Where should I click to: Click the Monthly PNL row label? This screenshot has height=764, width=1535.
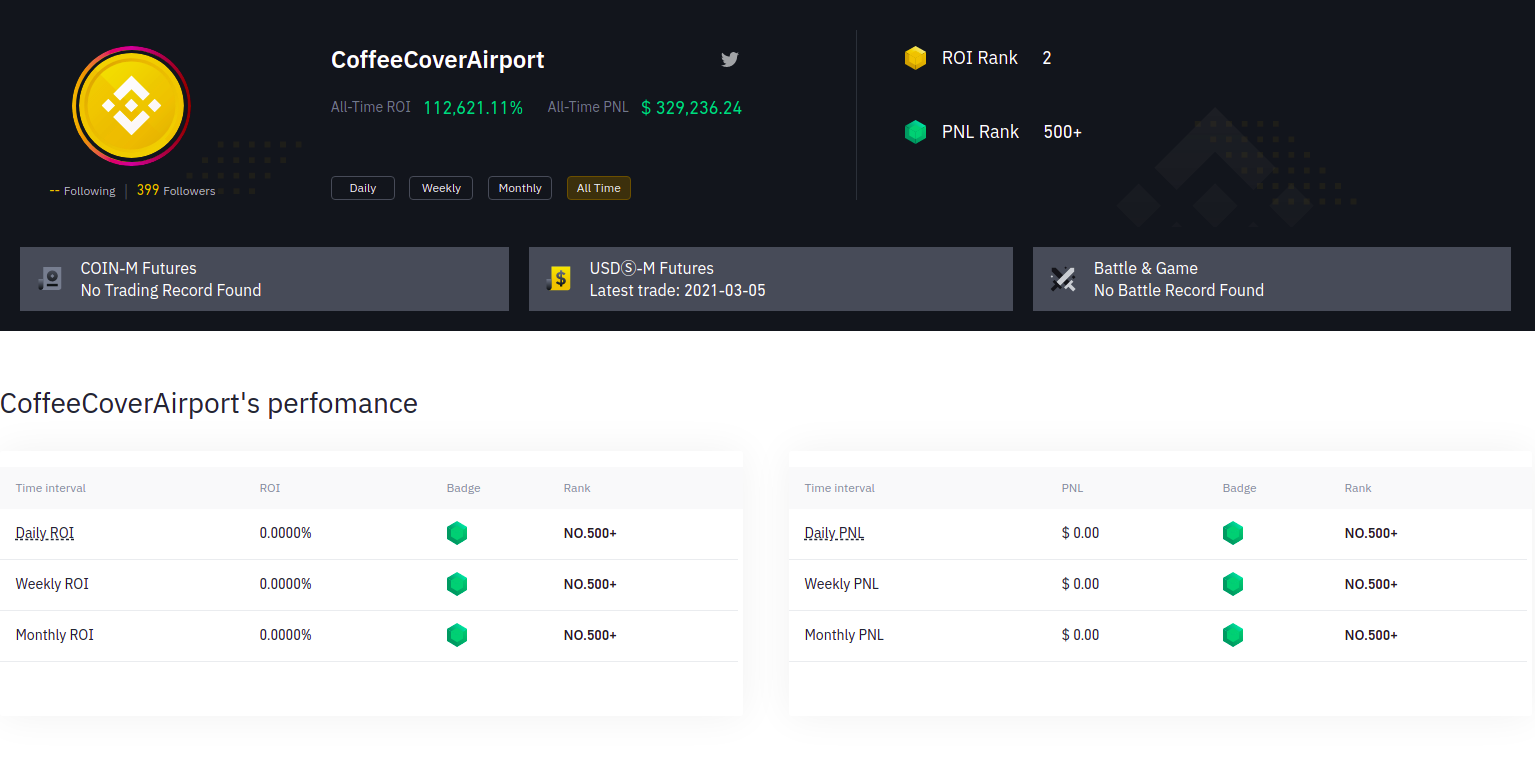tap(844, 635)
